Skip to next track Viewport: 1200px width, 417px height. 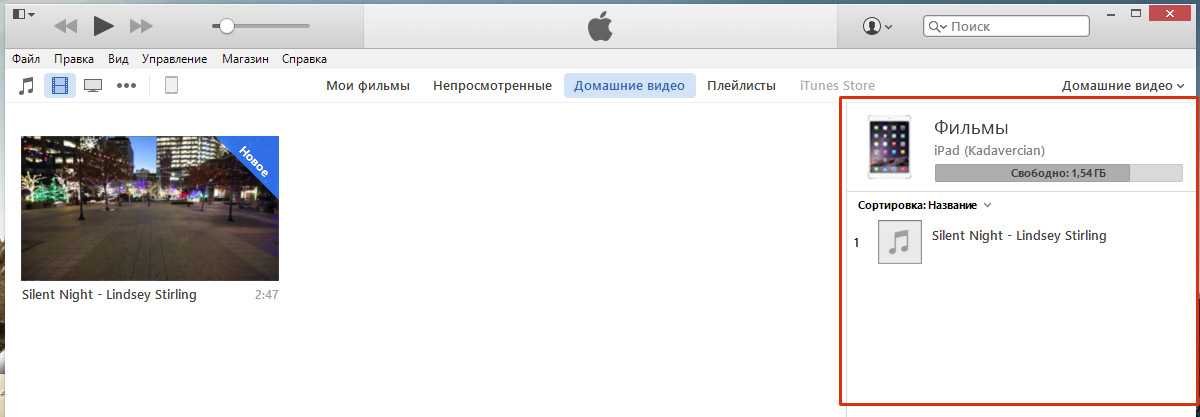[x=142, y=26]
